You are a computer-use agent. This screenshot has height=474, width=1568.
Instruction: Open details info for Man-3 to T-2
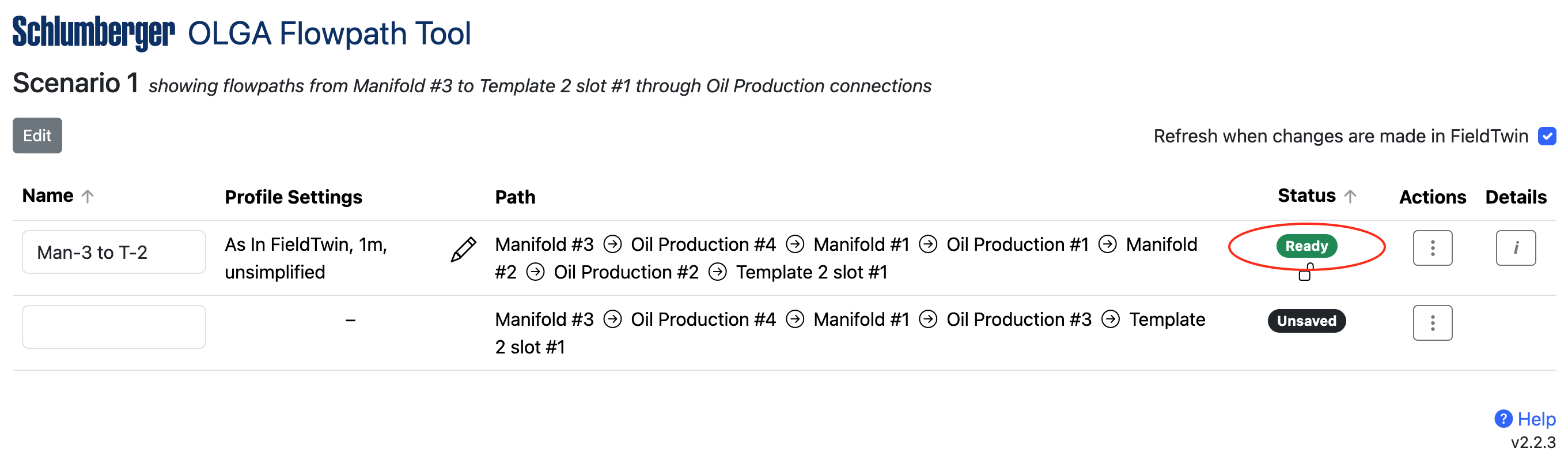pos(1516,248)
